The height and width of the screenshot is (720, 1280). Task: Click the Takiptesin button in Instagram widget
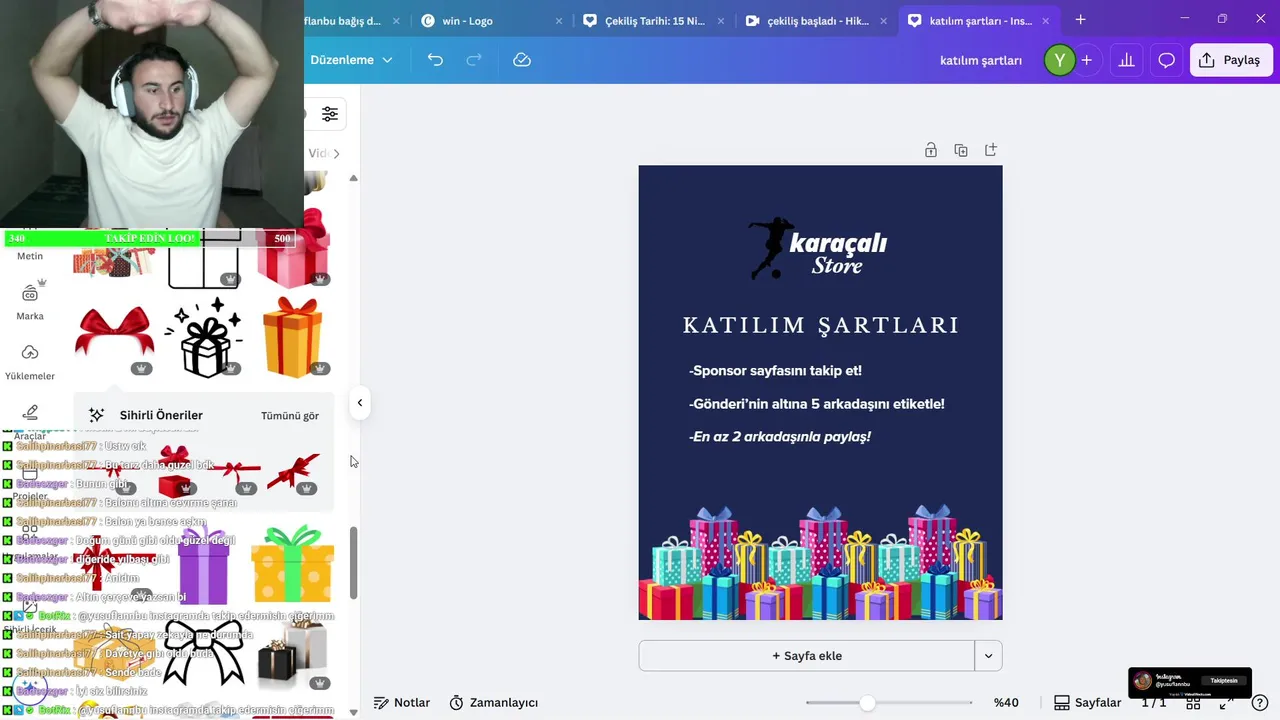coord(1224,681)
